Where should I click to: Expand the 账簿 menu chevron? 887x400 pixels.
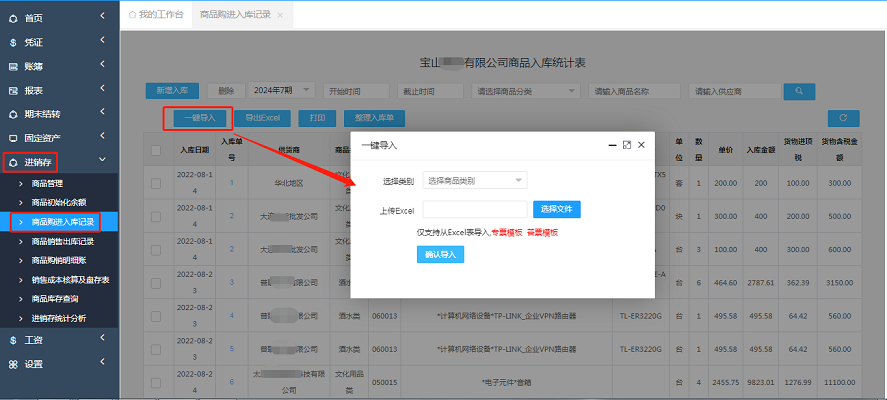click(102, 64)
